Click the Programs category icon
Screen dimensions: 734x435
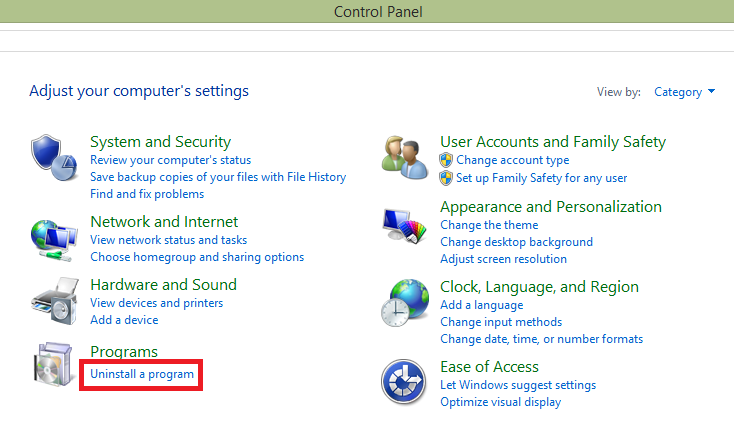[x=52, y=367]
